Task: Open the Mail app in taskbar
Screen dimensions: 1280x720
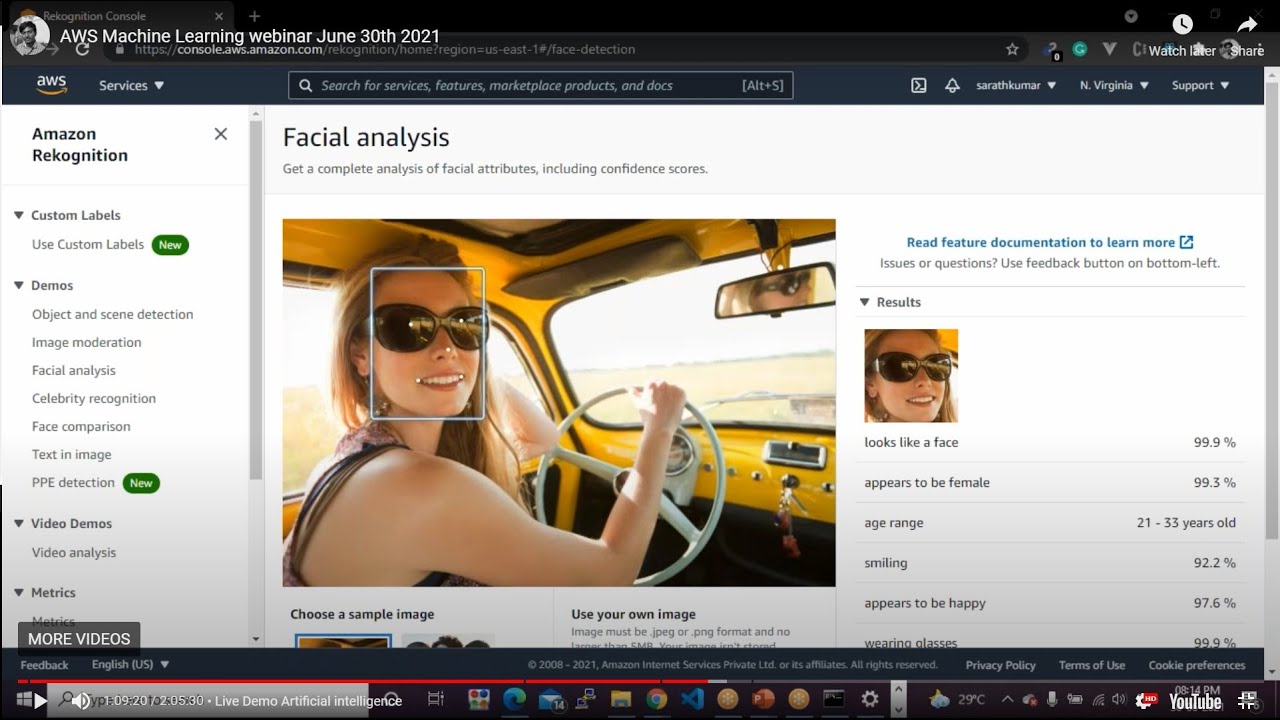Action: click(x=550, y=699)
